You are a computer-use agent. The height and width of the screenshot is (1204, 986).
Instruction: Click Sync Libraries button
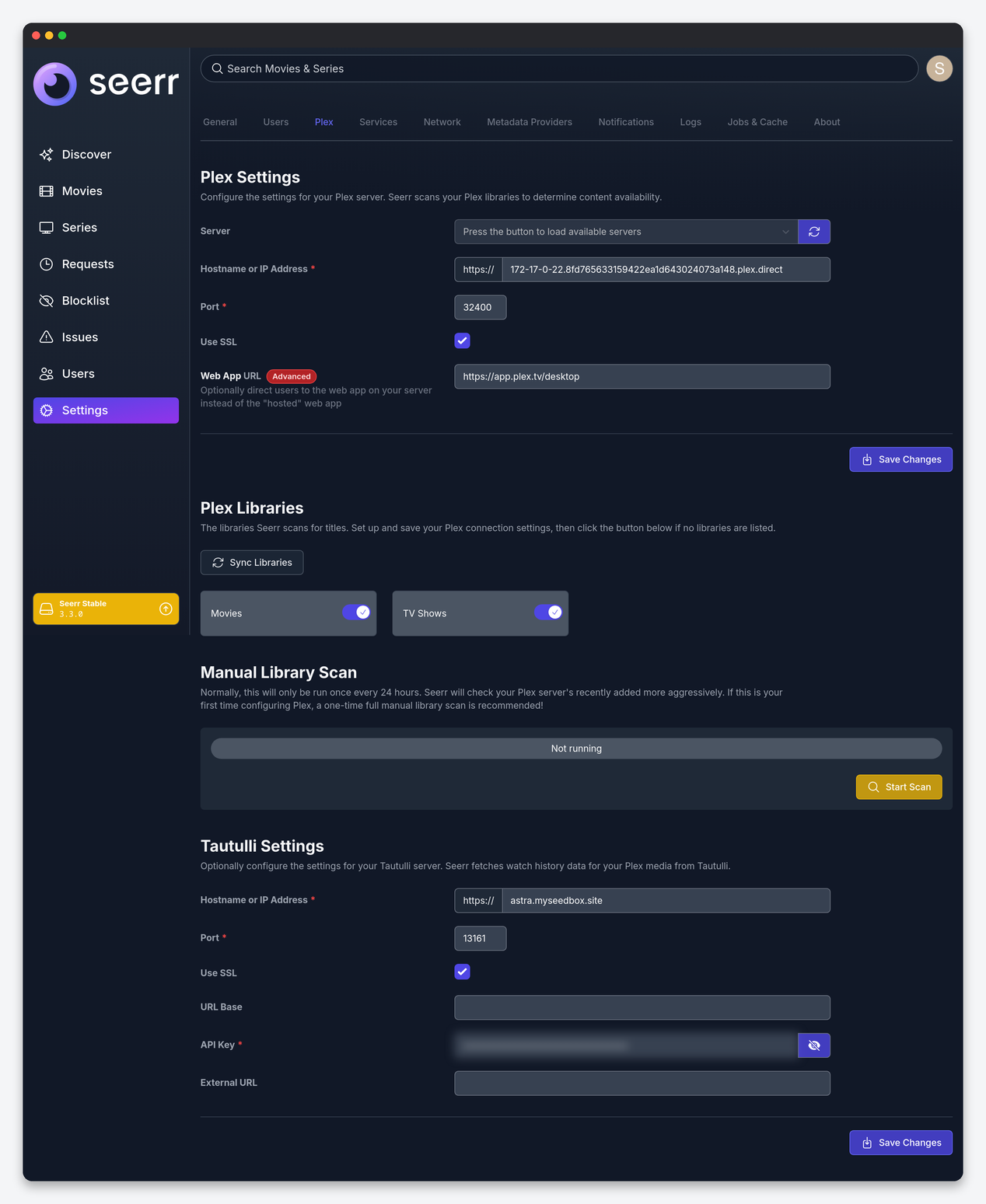coord(252,563)
